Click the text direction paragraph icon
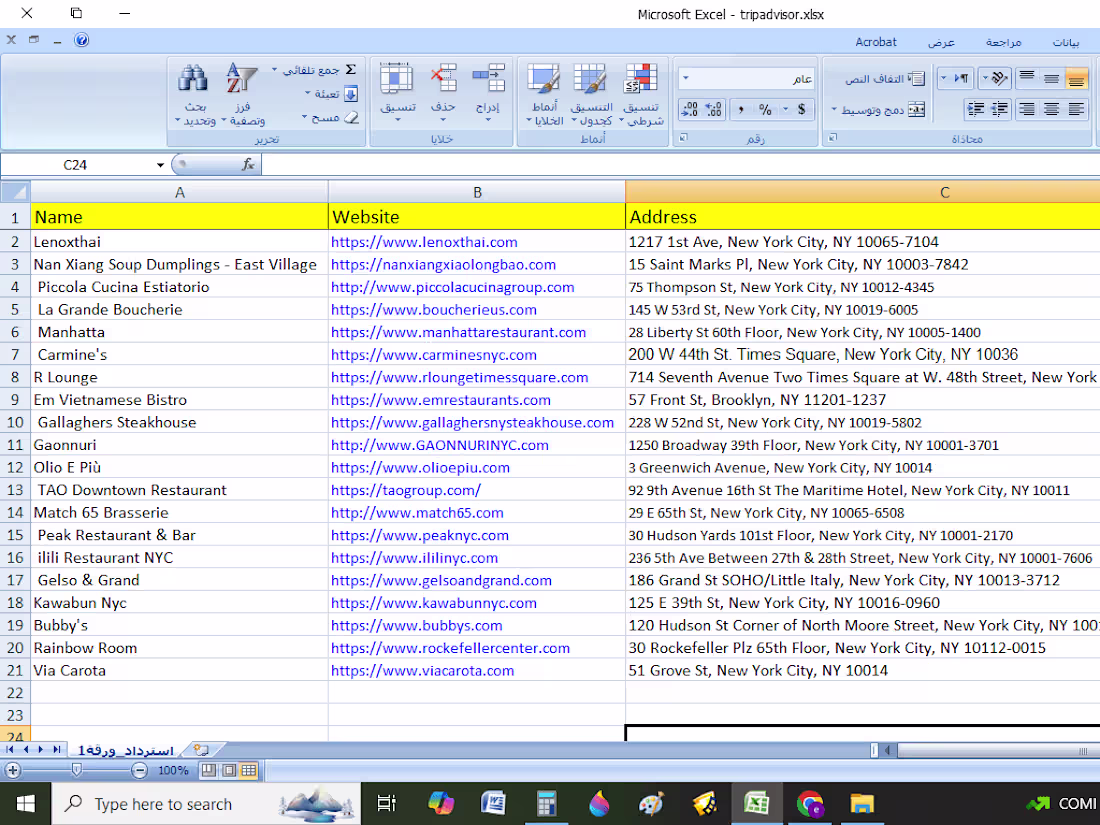The image size is (1100, 825). (962, 78)
